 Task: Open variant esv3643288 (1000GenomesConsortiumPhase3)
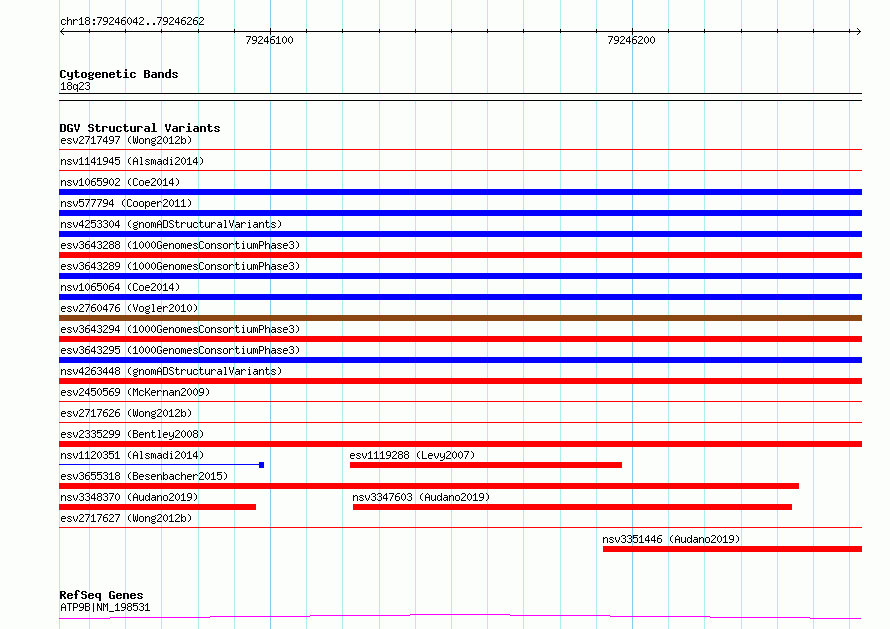(x=180, y=245)
